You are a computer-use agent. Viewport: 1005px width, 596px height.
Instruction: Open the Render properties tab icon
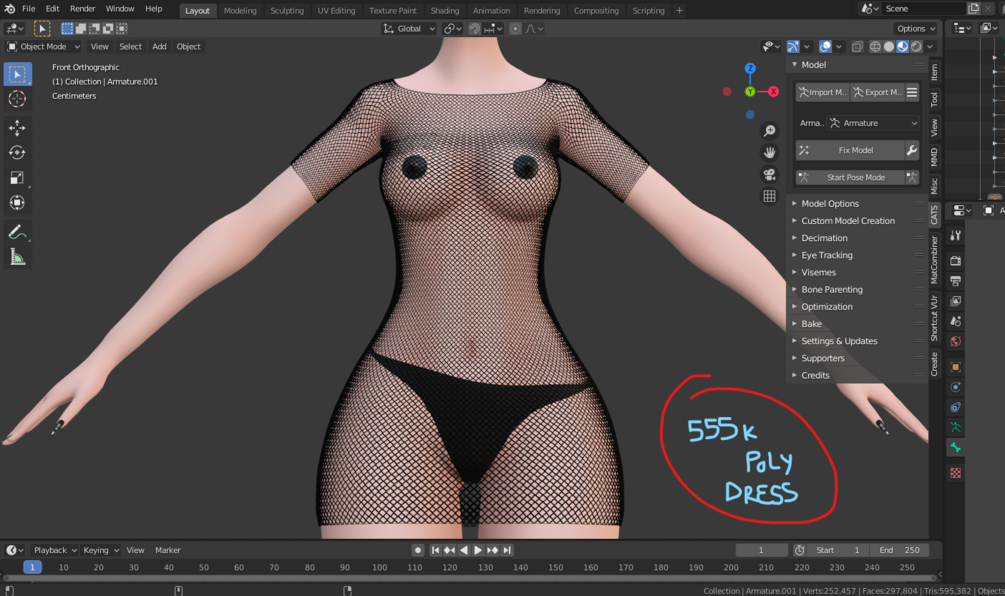pyautogui.click(x=956, y=261)
